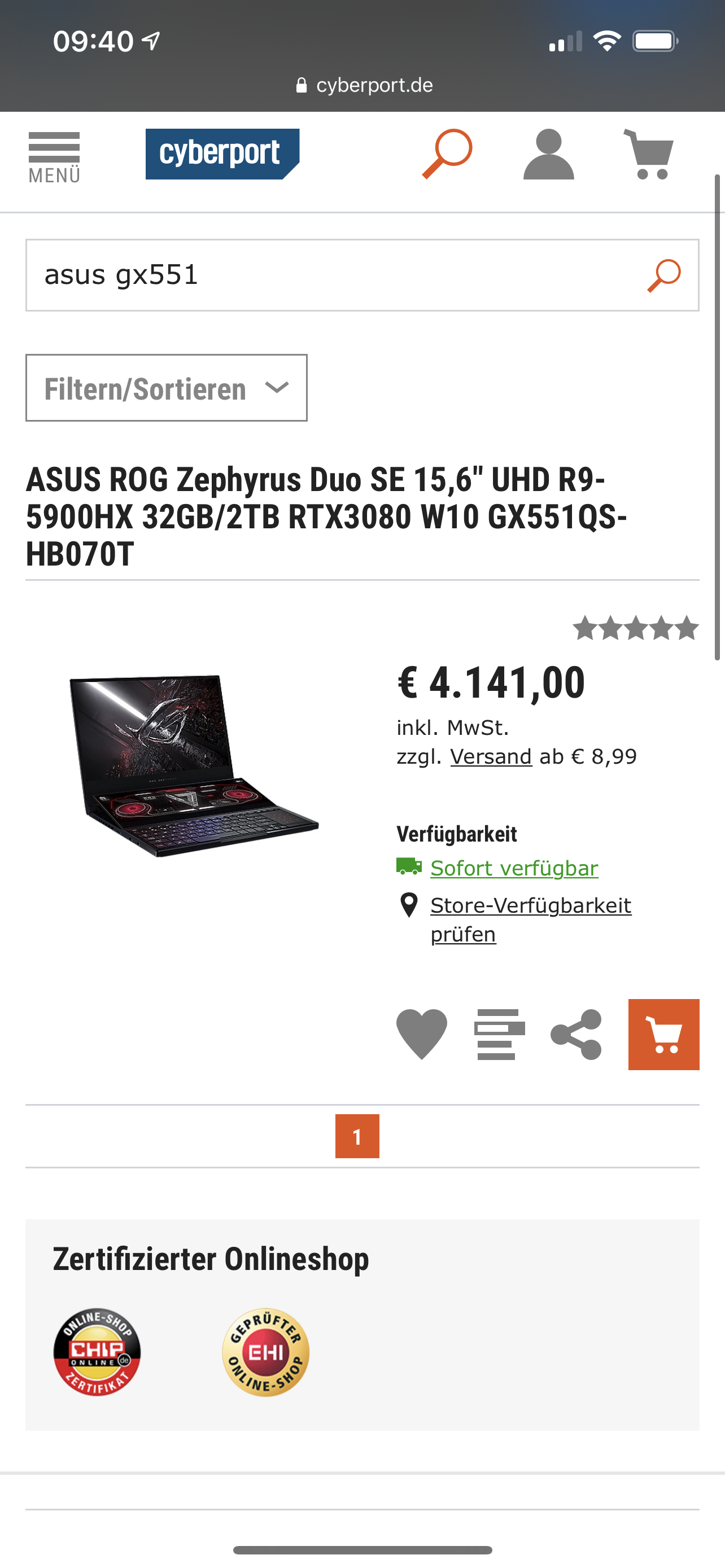Screen dimensions: 725x1568
Task: Click the cyberport logo
Action: tap(222, 154)
